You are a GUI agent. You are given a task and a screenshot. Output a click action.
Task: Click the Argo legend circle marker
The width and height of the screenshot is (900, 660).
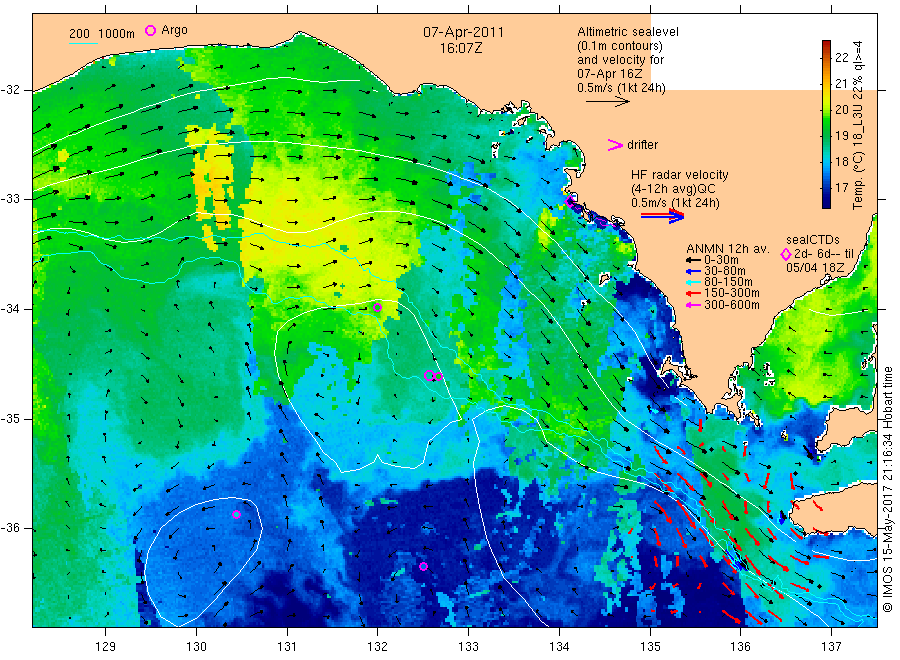point(150,30)
